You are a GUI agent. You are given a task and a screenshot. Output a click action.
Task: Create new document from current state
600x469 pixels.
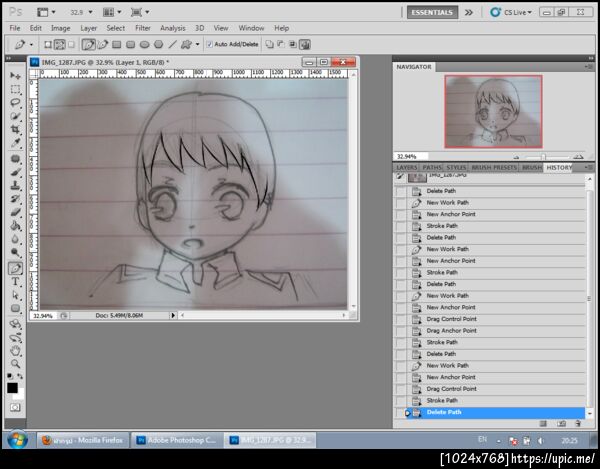(543, 423)
